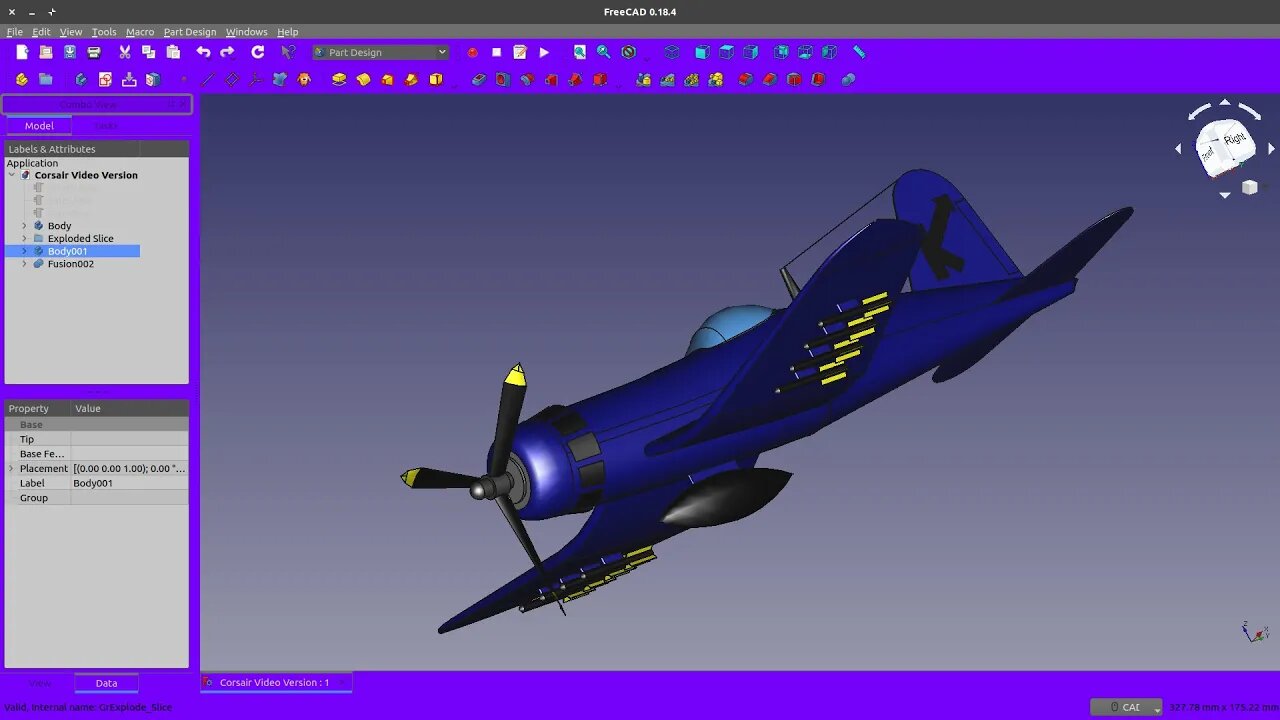
Task: Open the Part Design workbench dropdown
Action: point(381,52)
